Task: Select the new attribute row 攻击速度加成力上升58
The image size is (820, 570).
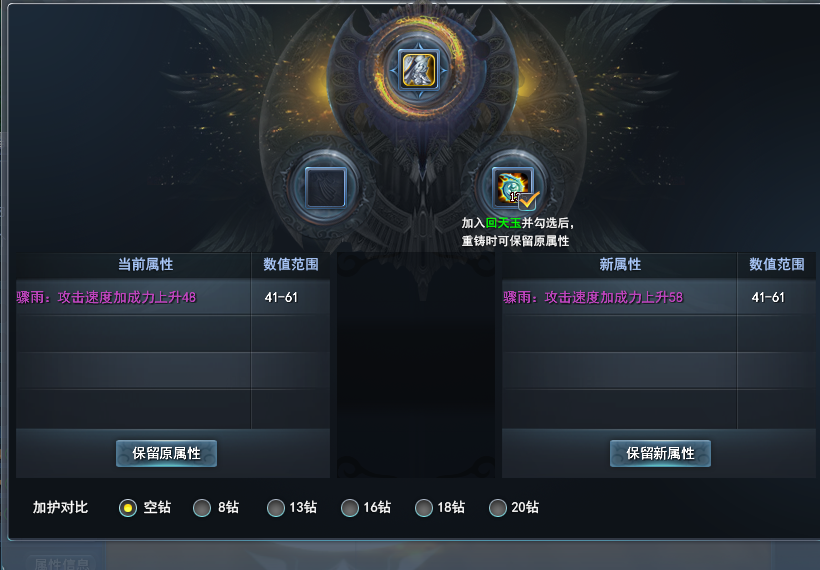Action: tap(659, 297)
